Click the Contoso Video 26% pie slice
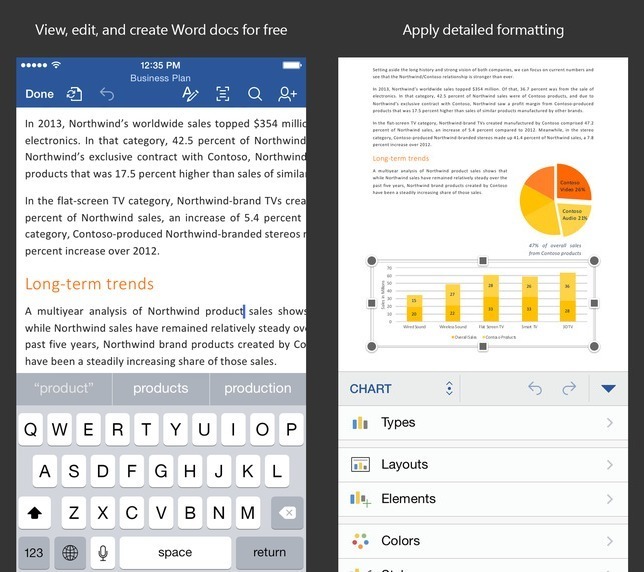This screenshot has height=572, width=644. 574,184
